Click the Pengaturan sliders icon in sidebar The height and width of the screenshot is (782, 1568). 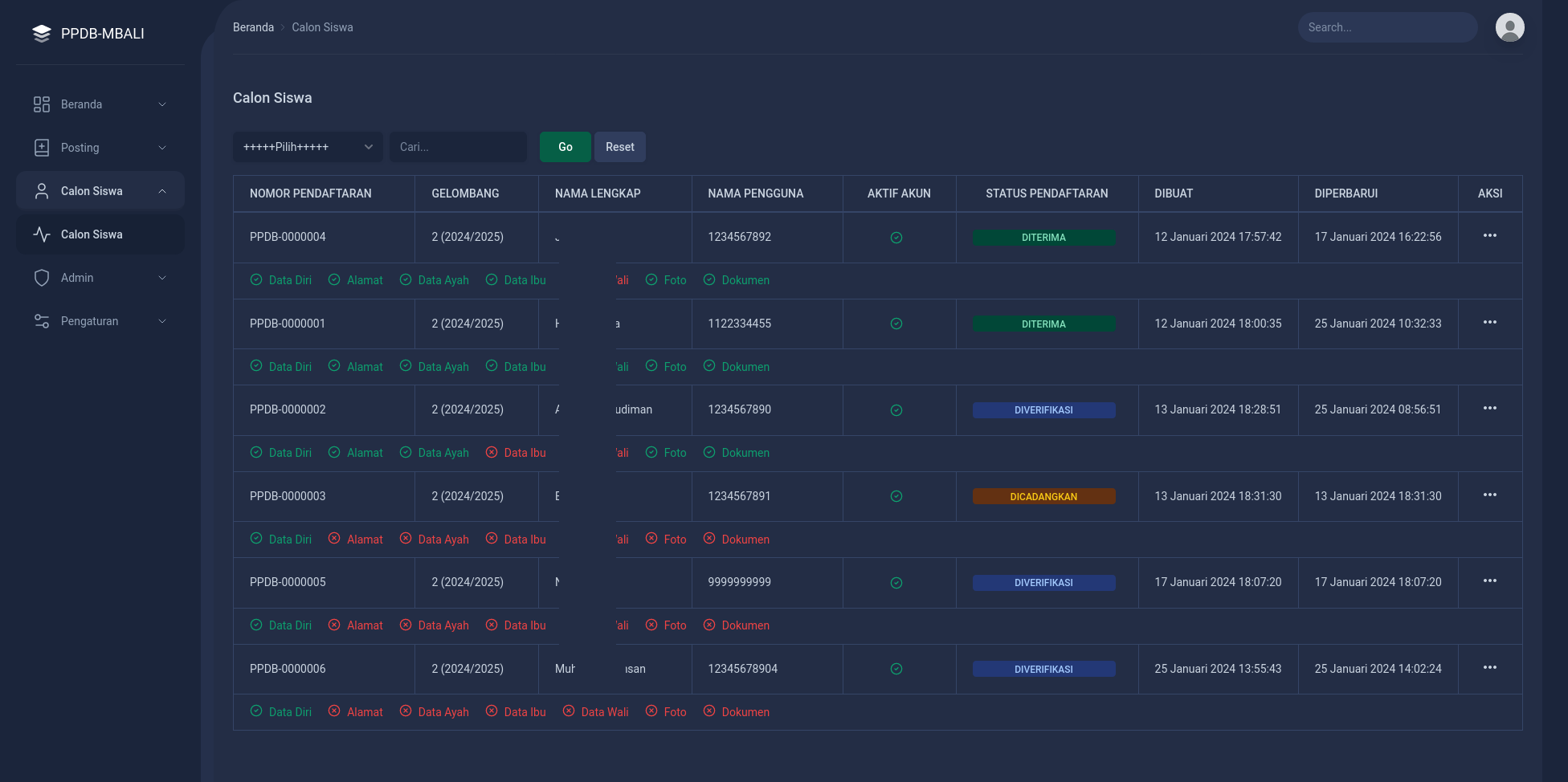click(42, 321)
